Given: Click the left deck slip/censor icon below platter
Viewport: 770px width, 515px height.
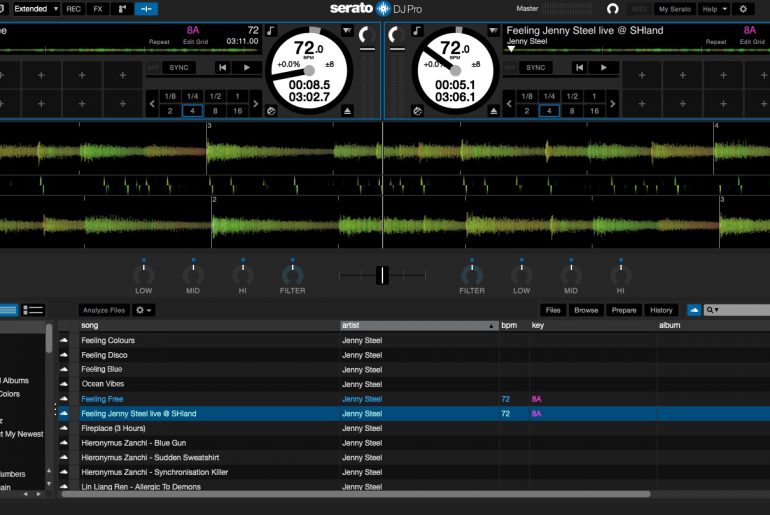Looking at the screenshot, I should tap(271, 111).
